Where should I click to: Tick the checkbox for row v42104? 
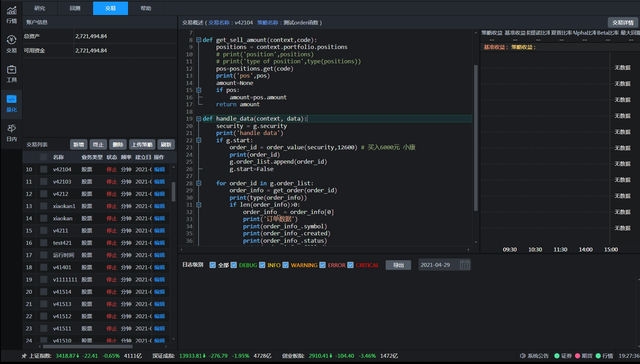[43, 169]
